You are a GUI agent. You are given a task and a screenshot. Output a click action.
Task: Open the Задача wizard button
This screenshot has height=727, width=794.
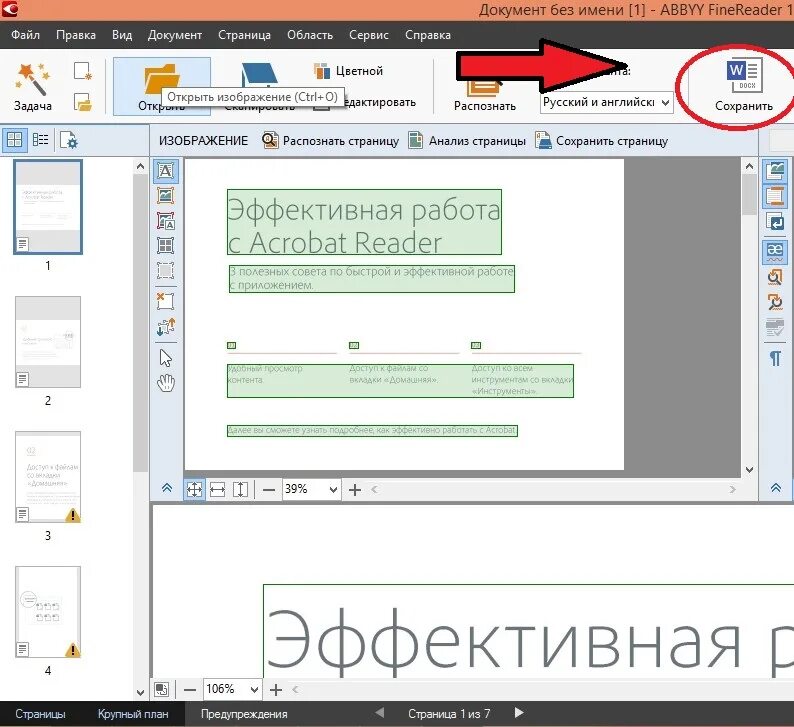tap(32, 87)
